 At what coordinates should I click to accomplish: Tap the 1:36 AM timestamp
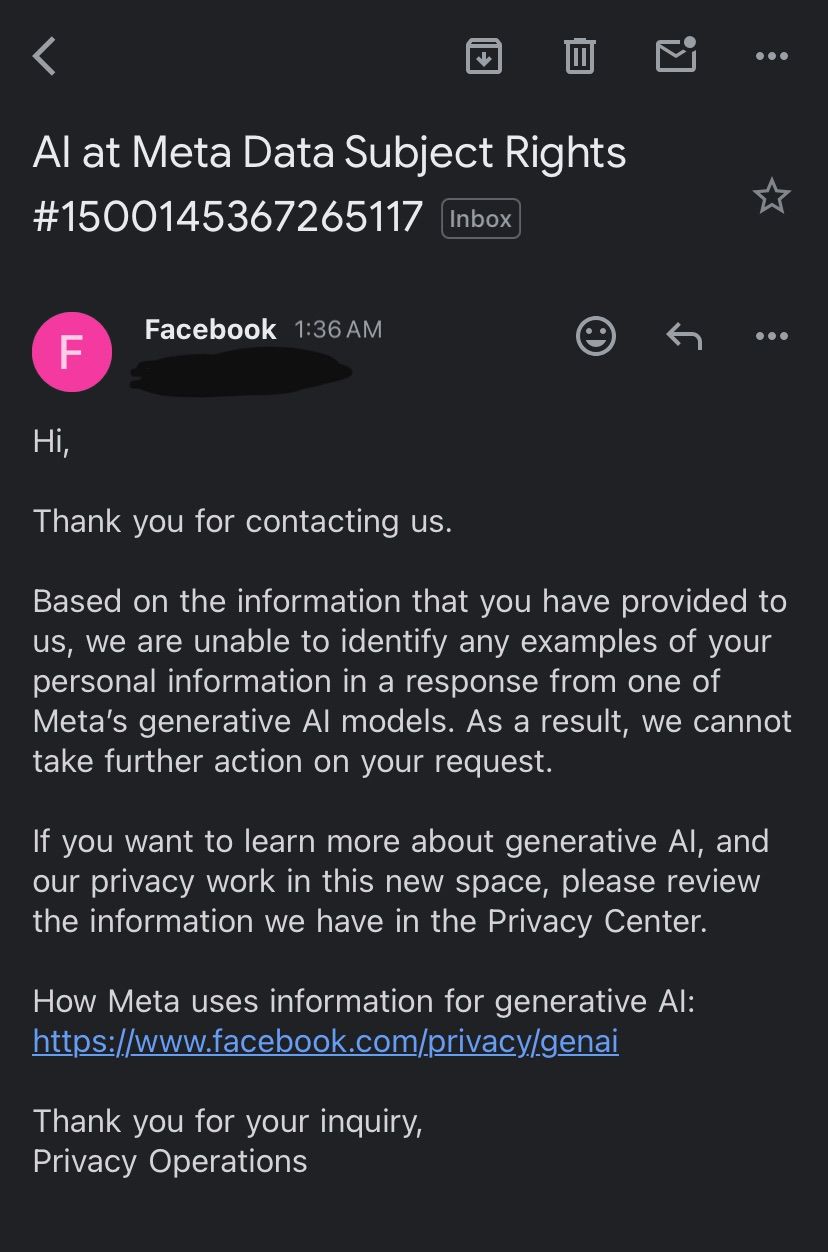[x=338, y=330]
